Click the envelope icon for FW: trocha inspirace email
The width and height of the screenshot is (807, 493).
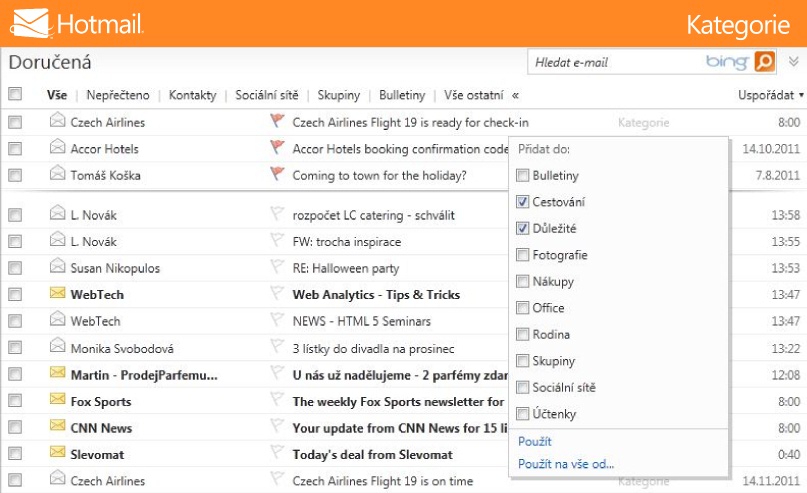click(x=58, y=239)
